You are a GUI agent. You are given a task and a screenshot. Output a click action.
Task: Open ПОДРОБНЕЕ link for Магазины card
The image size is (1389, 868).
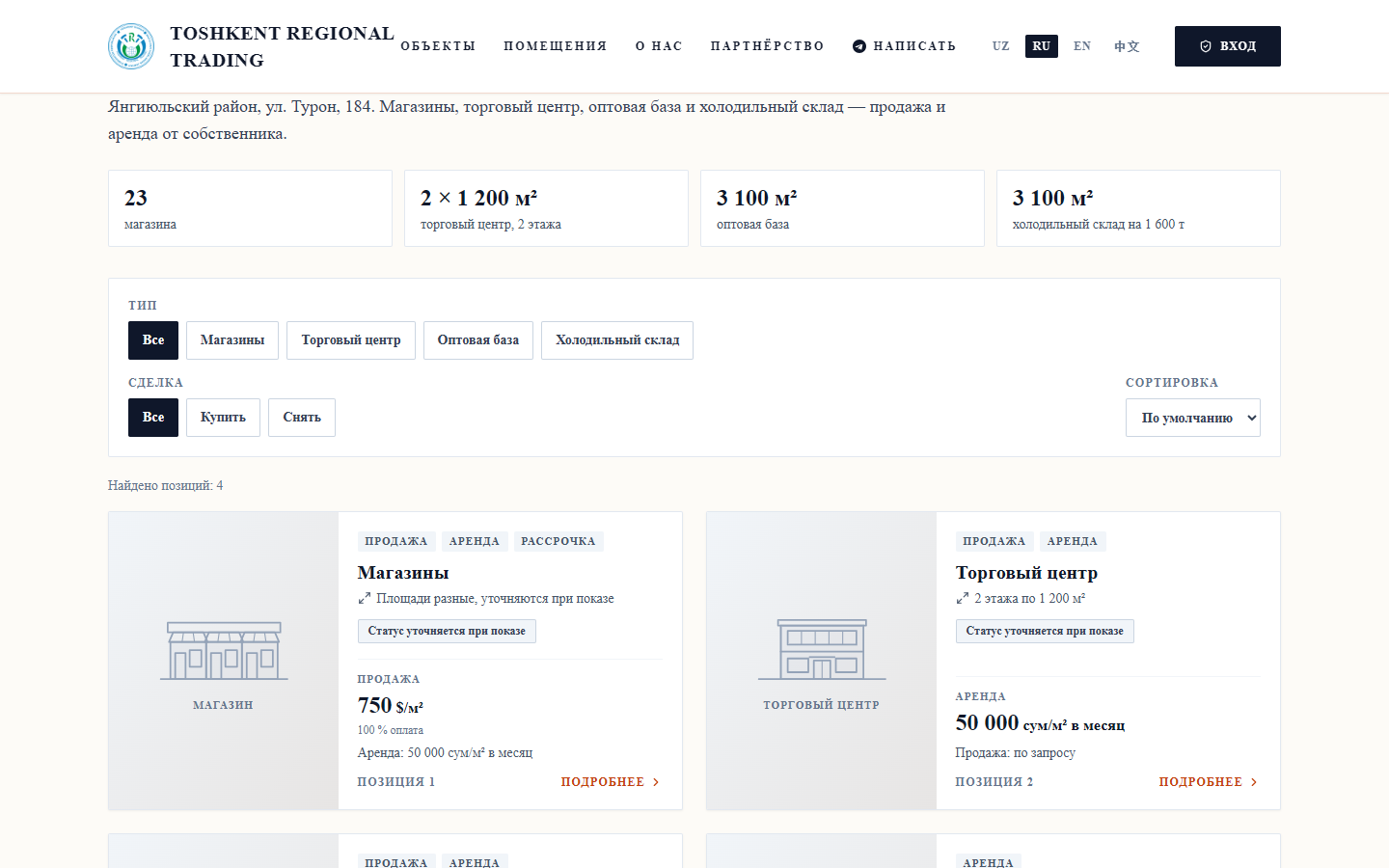611,782
